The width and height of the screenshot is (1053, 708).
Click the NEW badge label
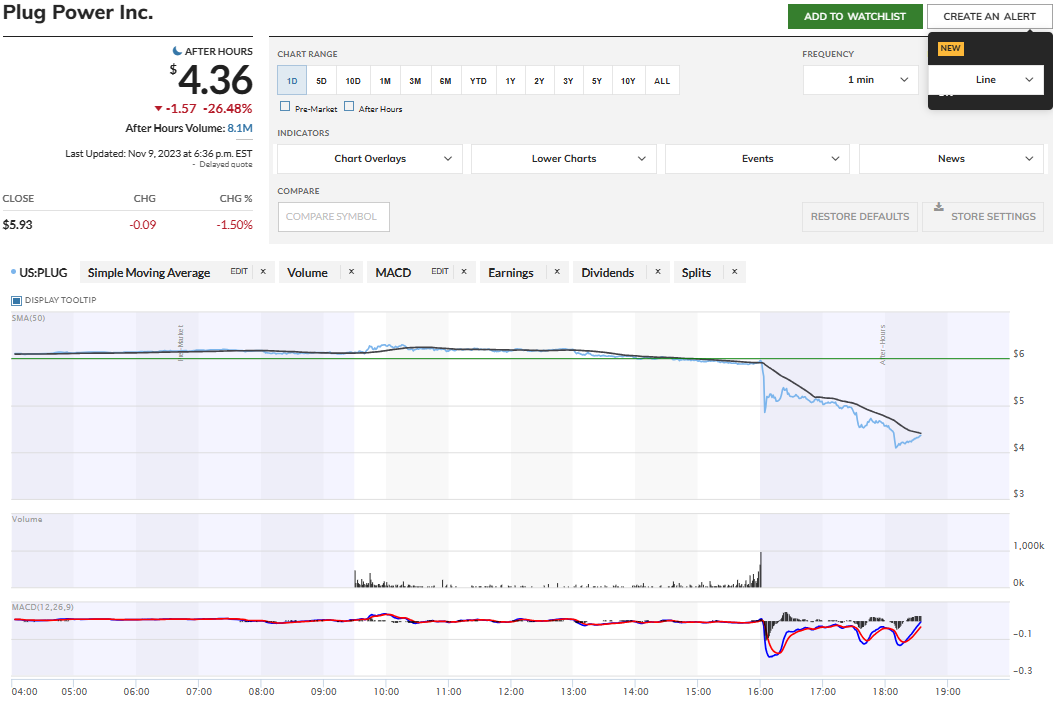pyautogui.click(x=950, y=48)
